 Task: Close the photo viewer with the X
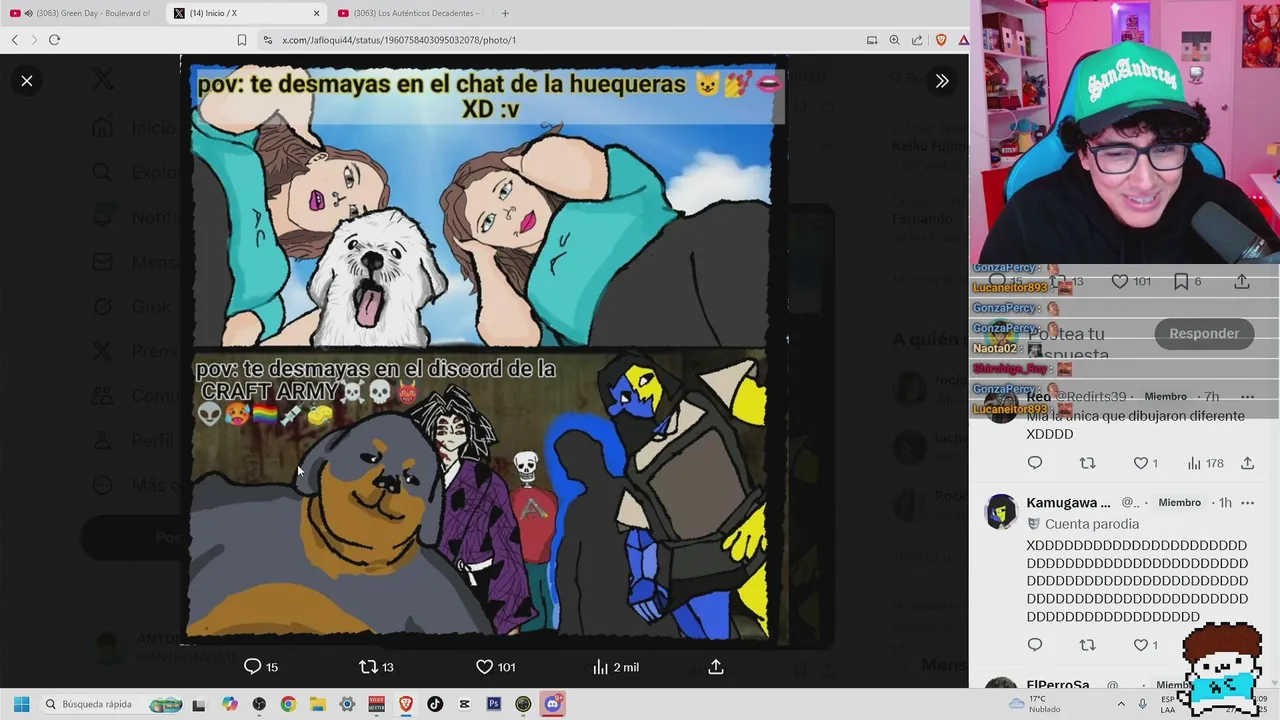coord(27,81)
